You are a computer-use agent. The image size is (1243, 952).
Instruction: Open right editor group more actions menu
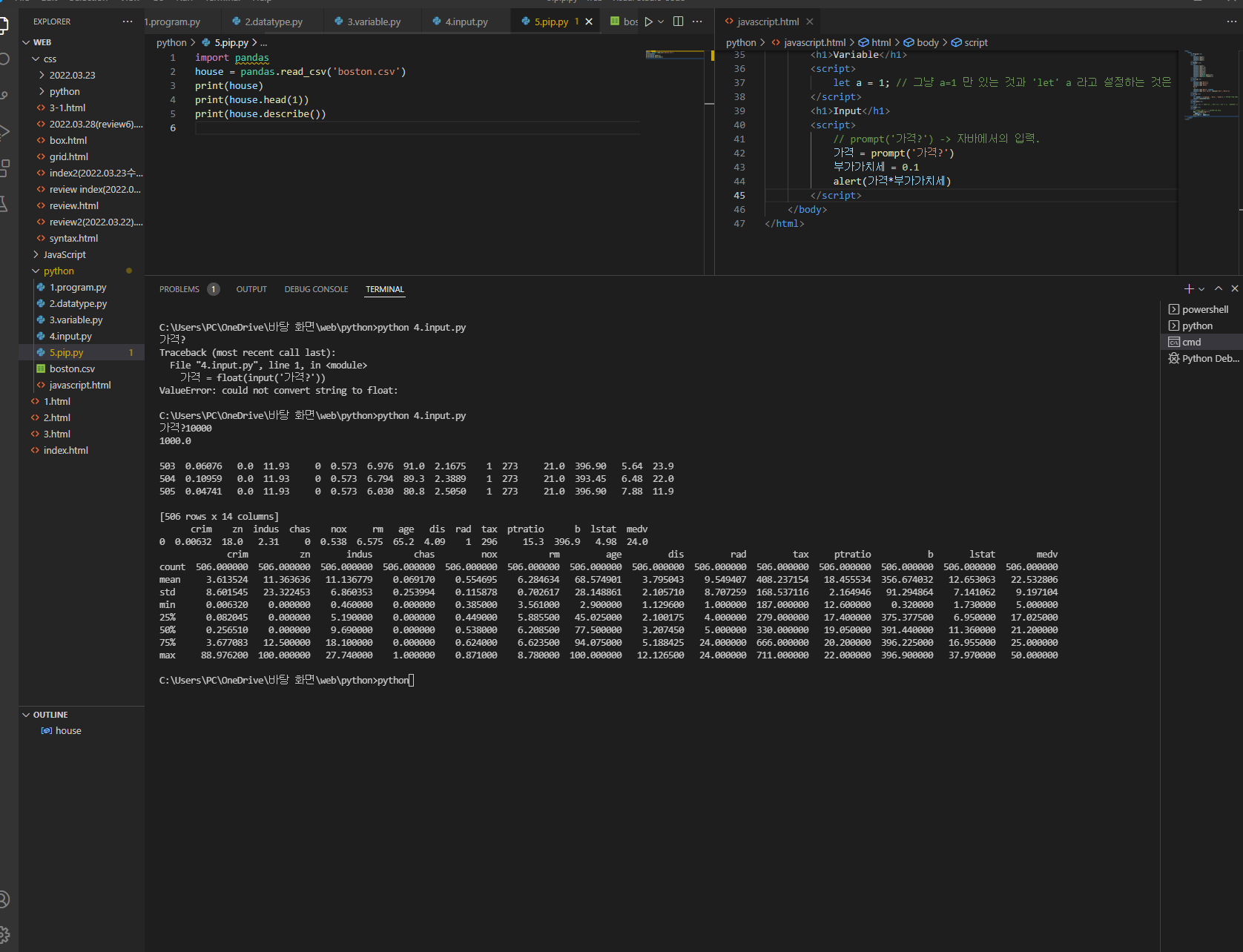[1232, 22]
